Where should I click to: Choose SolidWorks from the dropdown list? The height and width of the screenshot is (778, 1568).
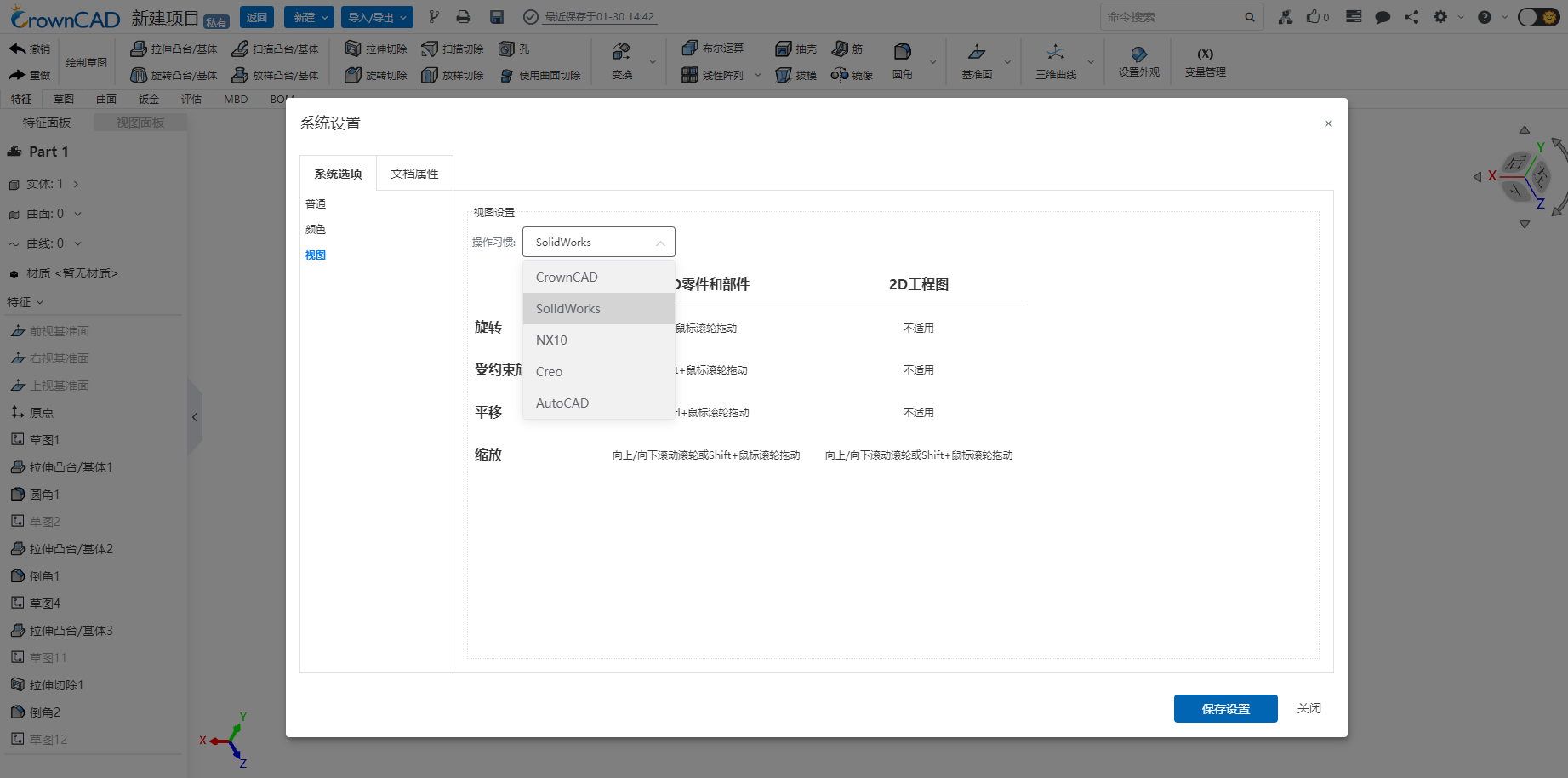coord(599,309)
